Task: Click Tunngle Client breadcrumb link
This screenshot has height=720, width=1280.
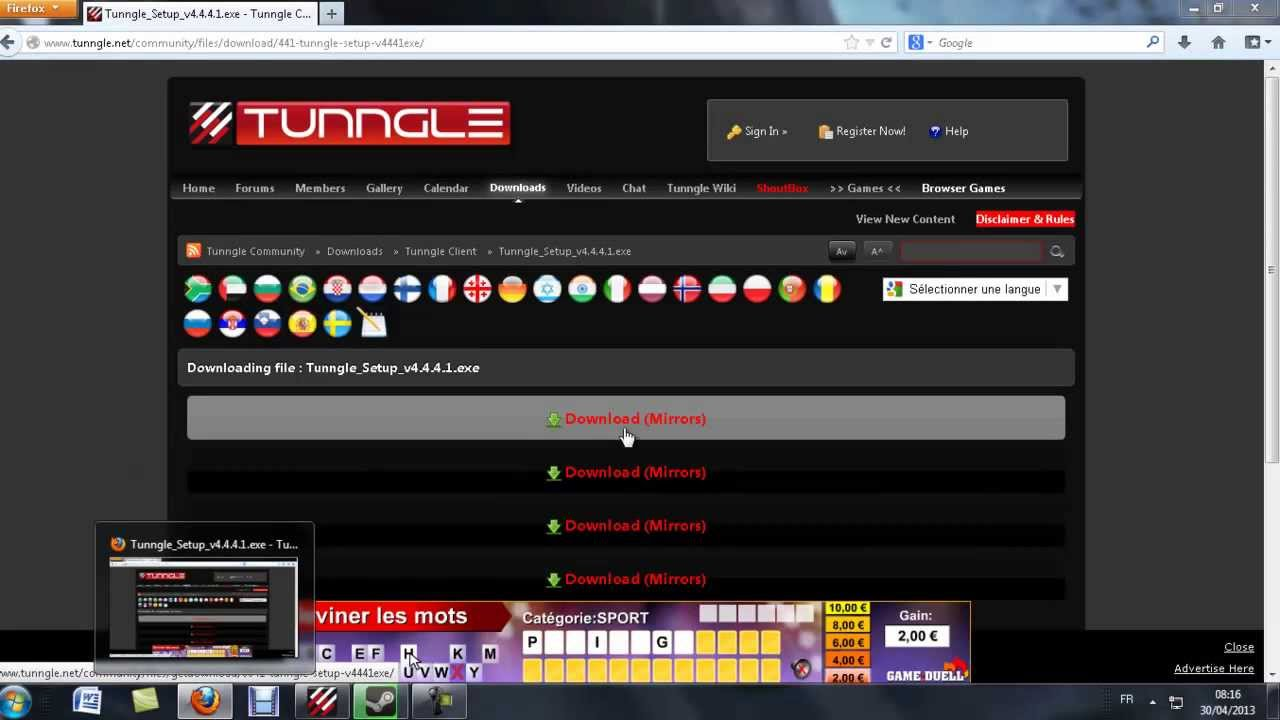Action: 441,251
